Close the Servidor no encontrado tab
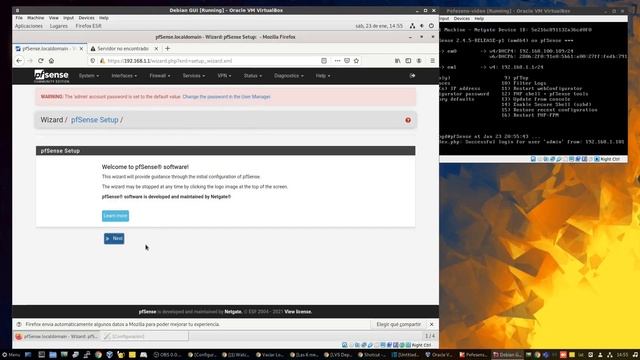 [156, 49]
